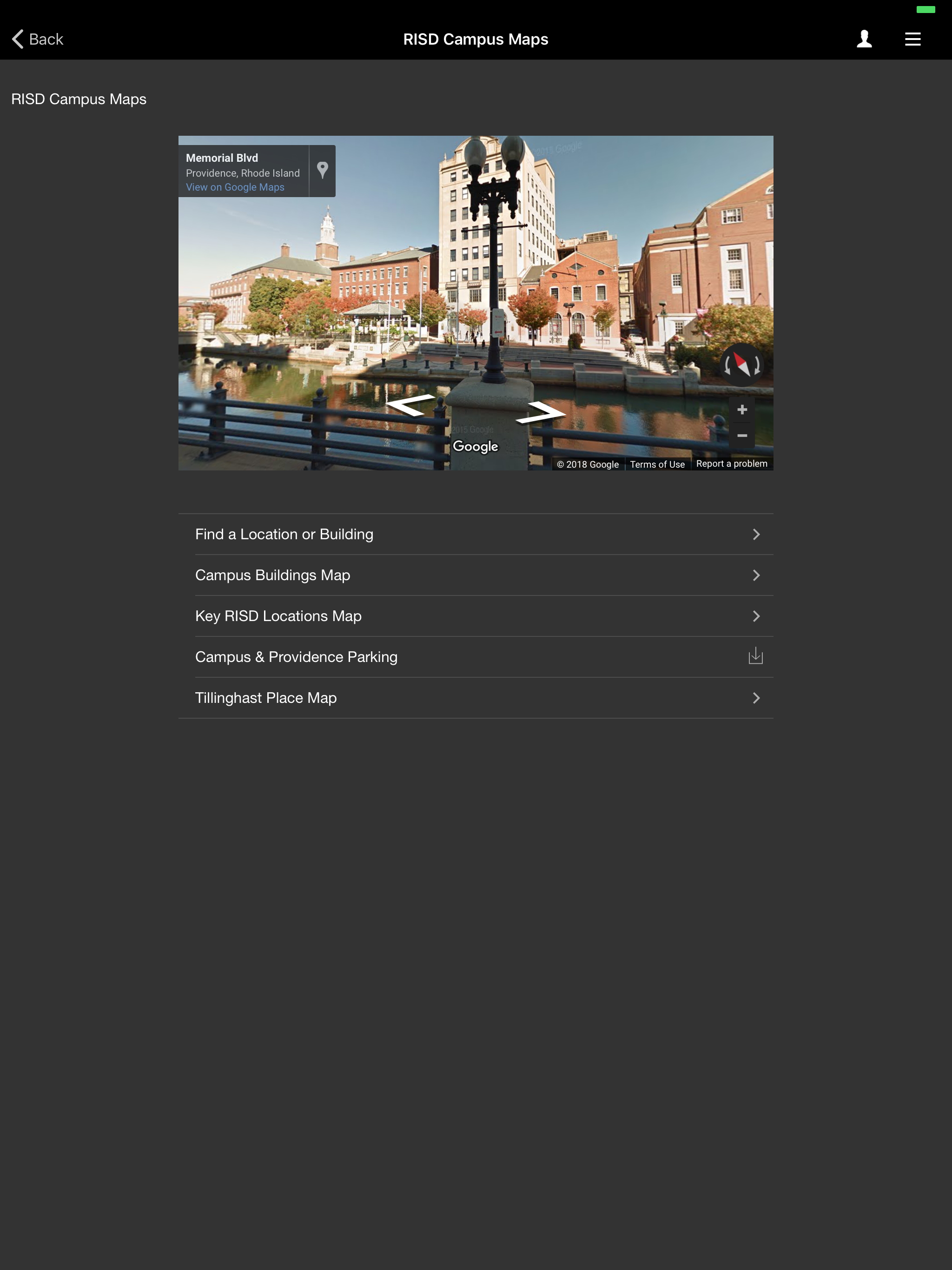Open the user profile icon
Viewport: 952px width, 1270px height.
pyautogui.click(x=864, y=39)
